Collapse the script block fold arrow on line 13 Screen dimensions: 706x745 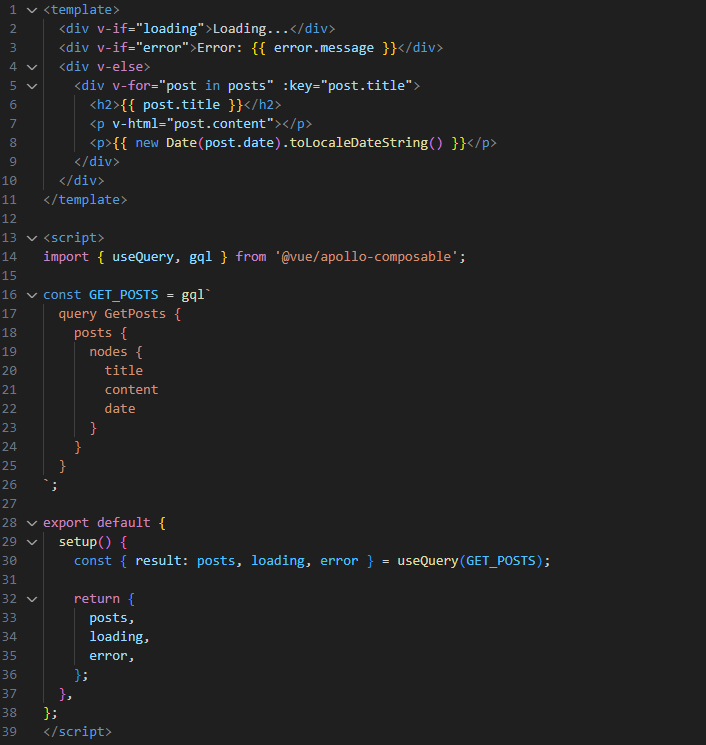[32, 237]
